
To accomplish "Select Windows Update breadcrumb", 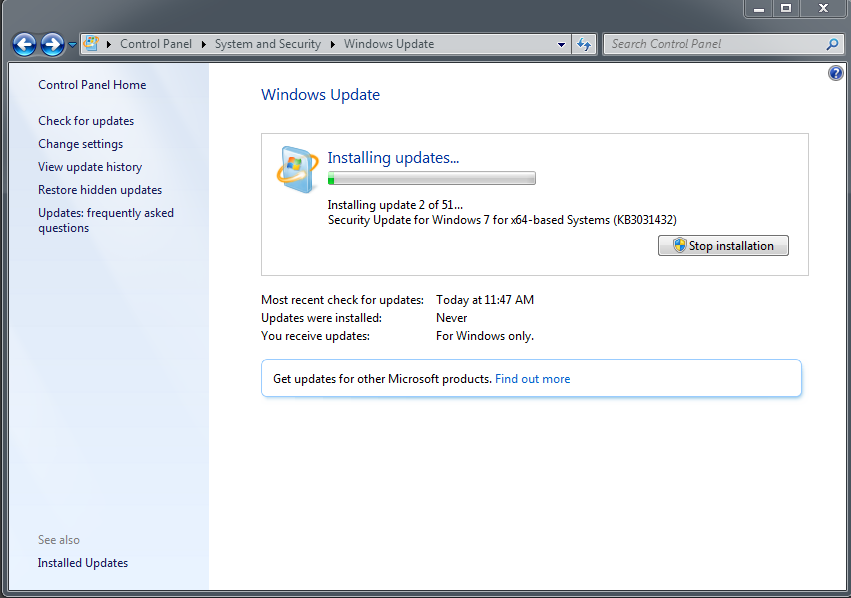I will click(389, 44).
